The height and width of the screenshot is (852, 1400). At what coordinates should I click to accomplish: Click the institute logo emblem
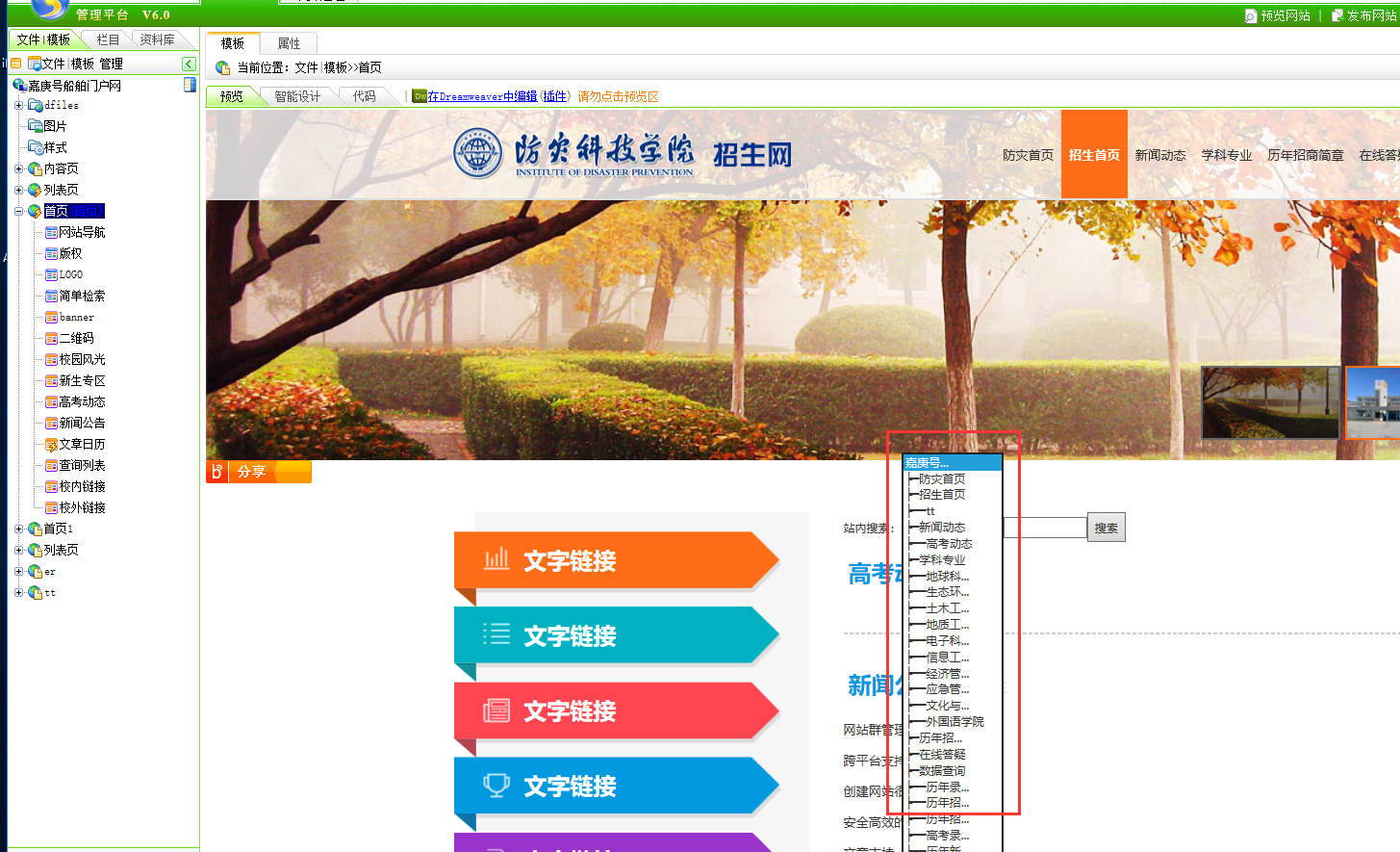click(x=477, y=154)
